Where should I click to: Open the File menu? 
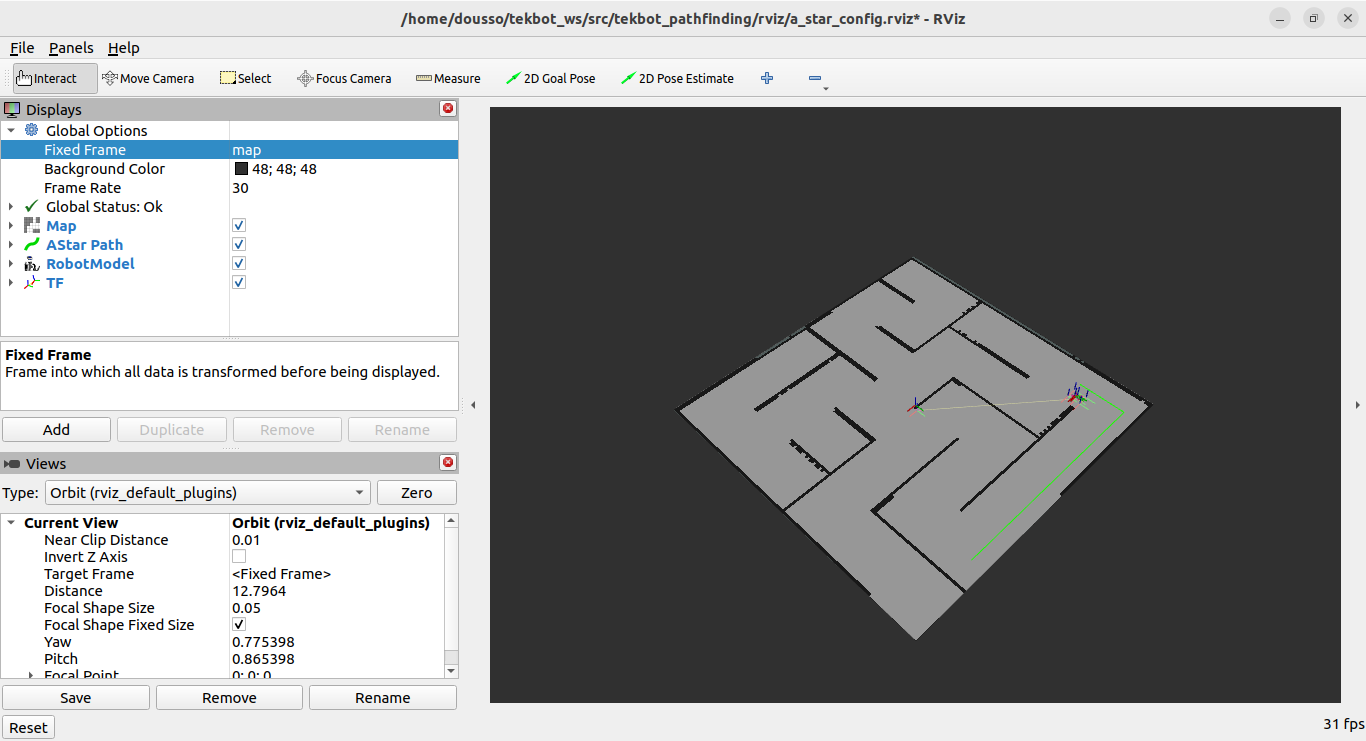[x=22, y=48]
